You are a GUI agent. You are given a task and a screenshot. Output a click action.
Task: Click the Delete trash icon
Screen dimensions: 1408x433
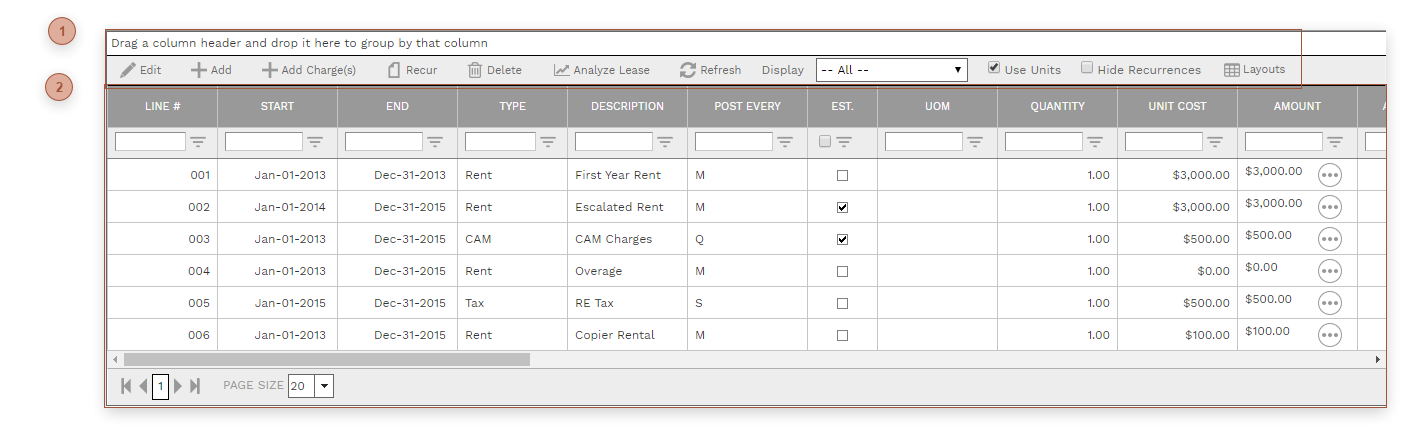point(475,70)
